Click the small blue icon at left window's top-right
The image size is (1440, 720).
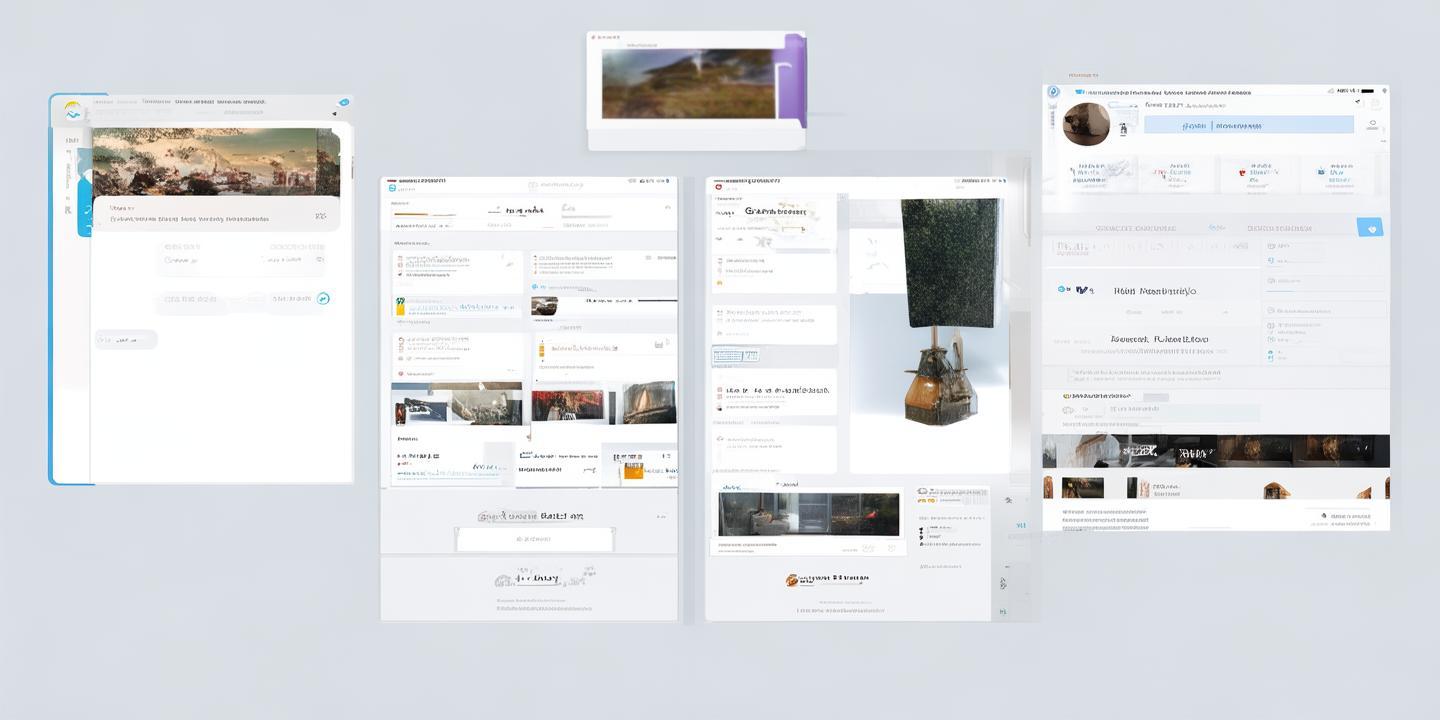click(344, 102)
